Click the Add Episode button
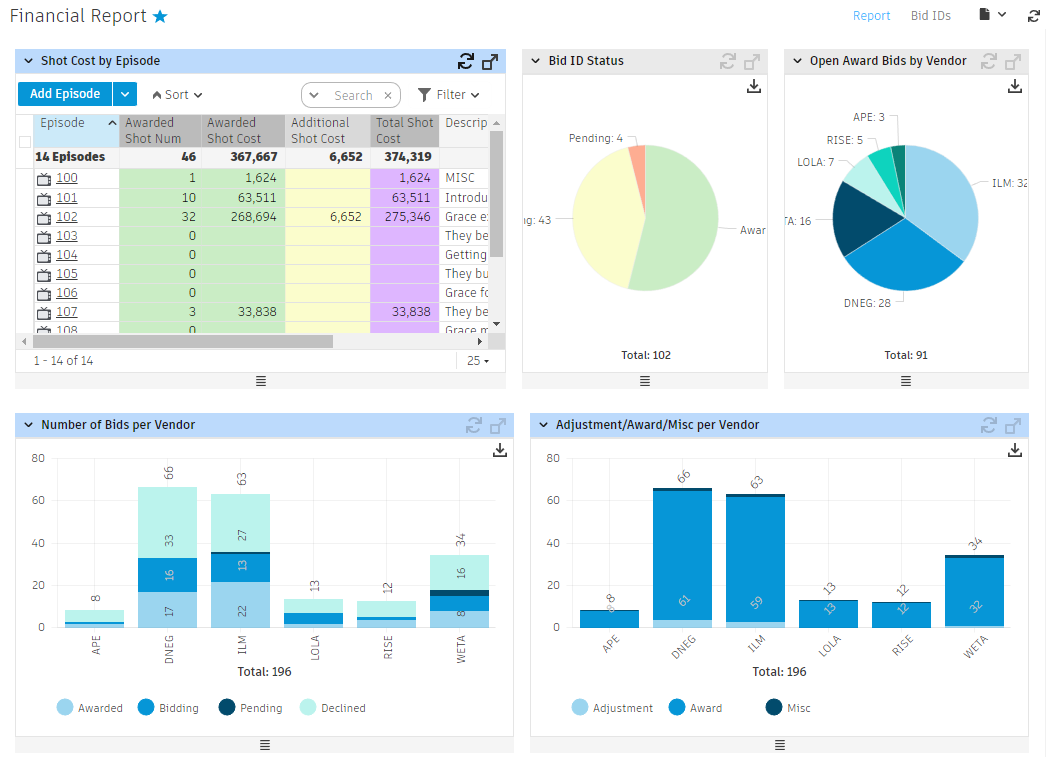The height and width of the screenshot is (757, 1046). coord(65,94)
